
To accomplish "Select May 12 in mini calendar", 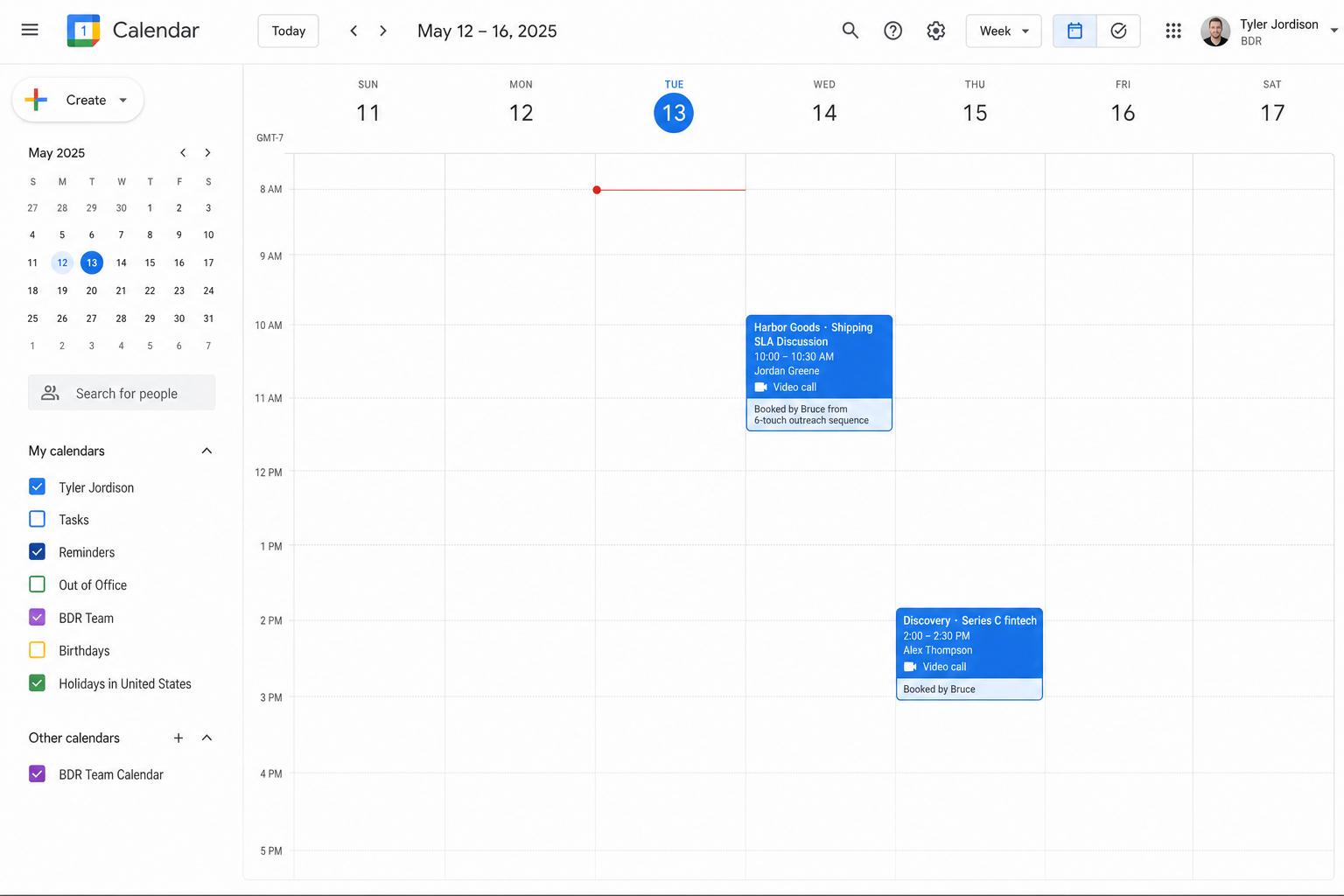I will click(62, 262).
